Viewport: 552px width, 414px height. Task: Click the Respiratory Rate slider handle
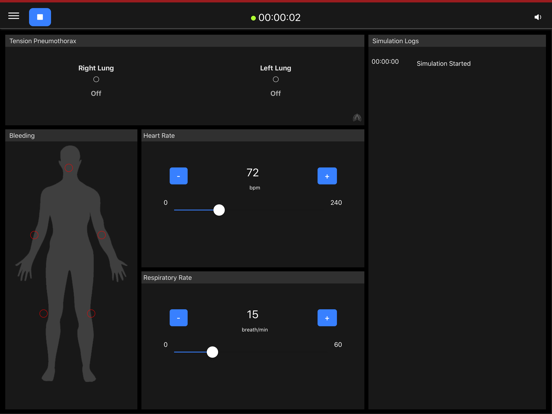point(212,352)
